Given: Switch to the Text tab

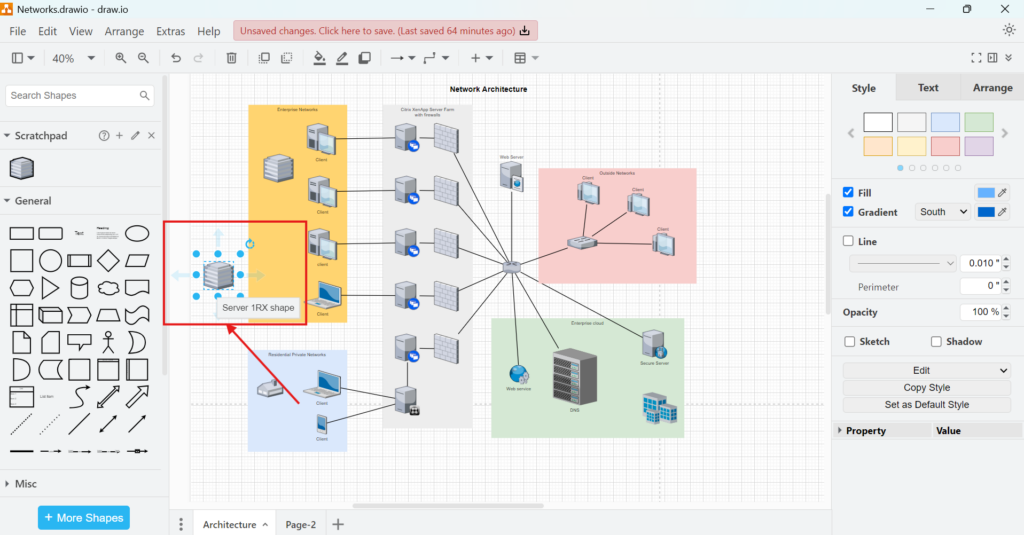Looking at the screenshot, I should (928, 88).
